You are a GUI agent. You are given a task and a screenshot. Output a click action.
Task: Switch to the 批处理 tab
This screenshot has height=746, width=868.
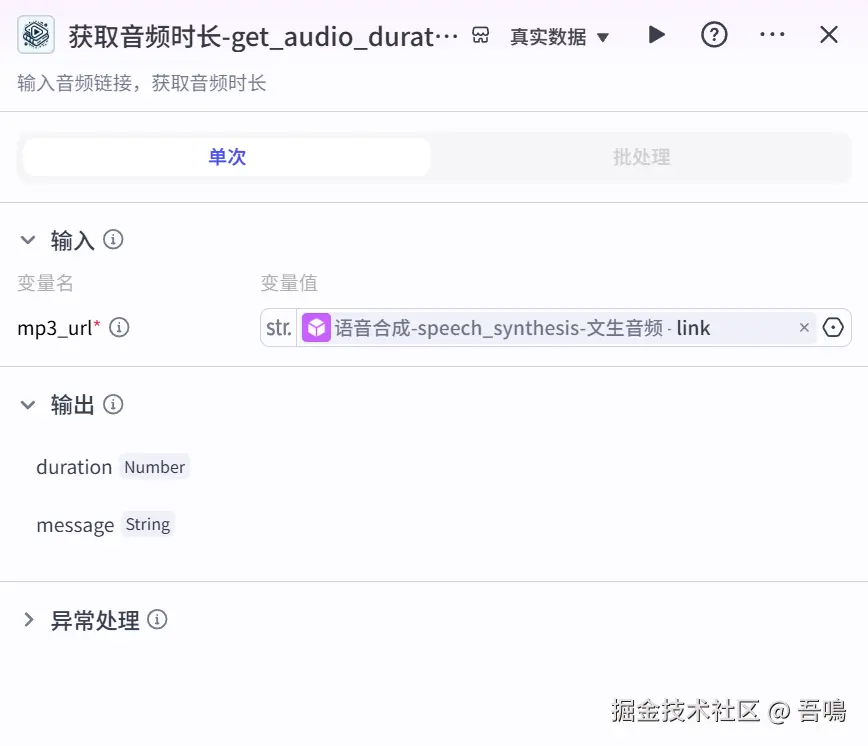641,157
